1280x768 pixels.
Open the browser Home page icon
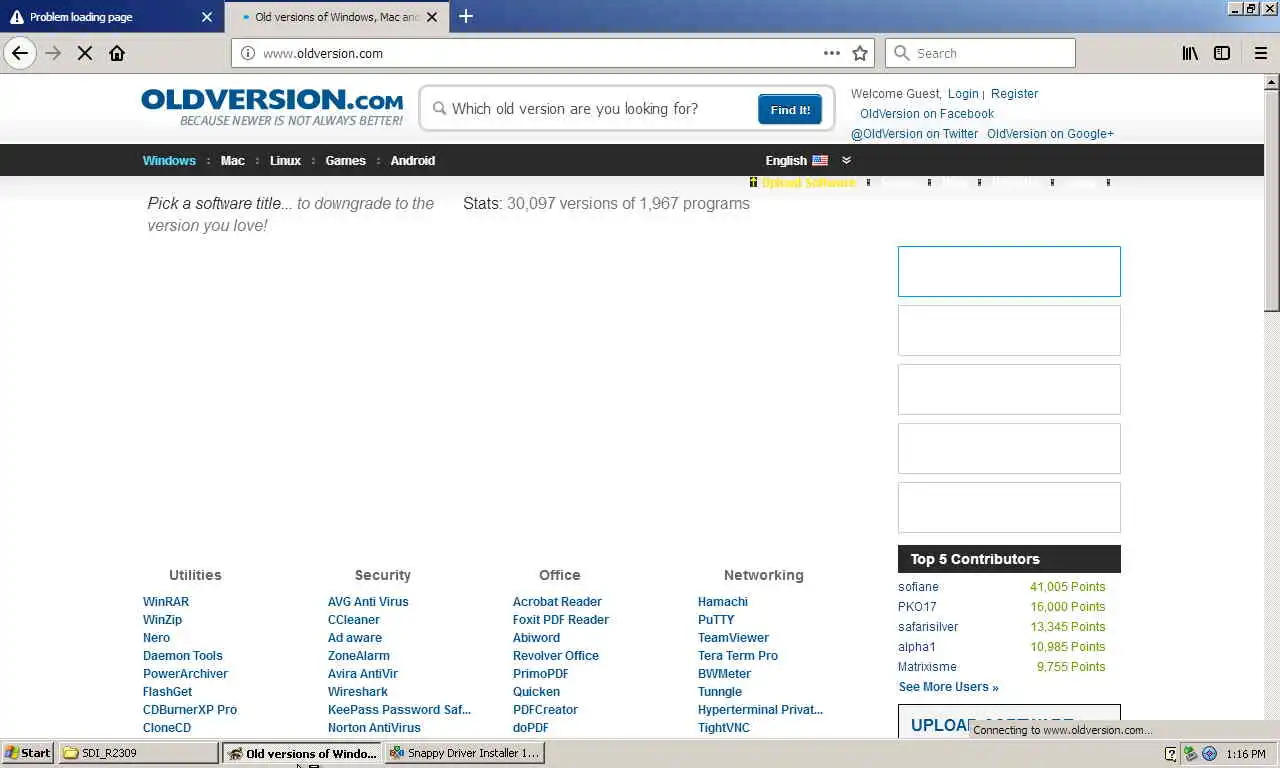(x=117, y=53)
